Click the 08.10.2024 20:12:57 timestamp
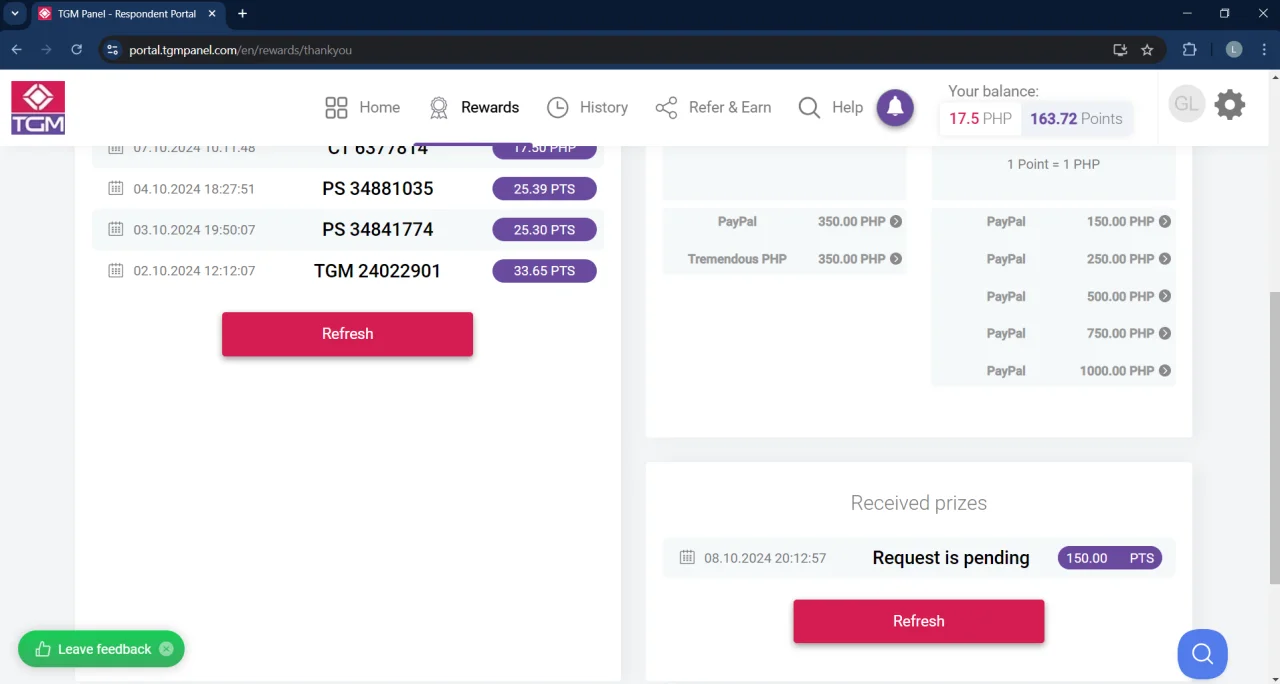 tap(765, 558)
